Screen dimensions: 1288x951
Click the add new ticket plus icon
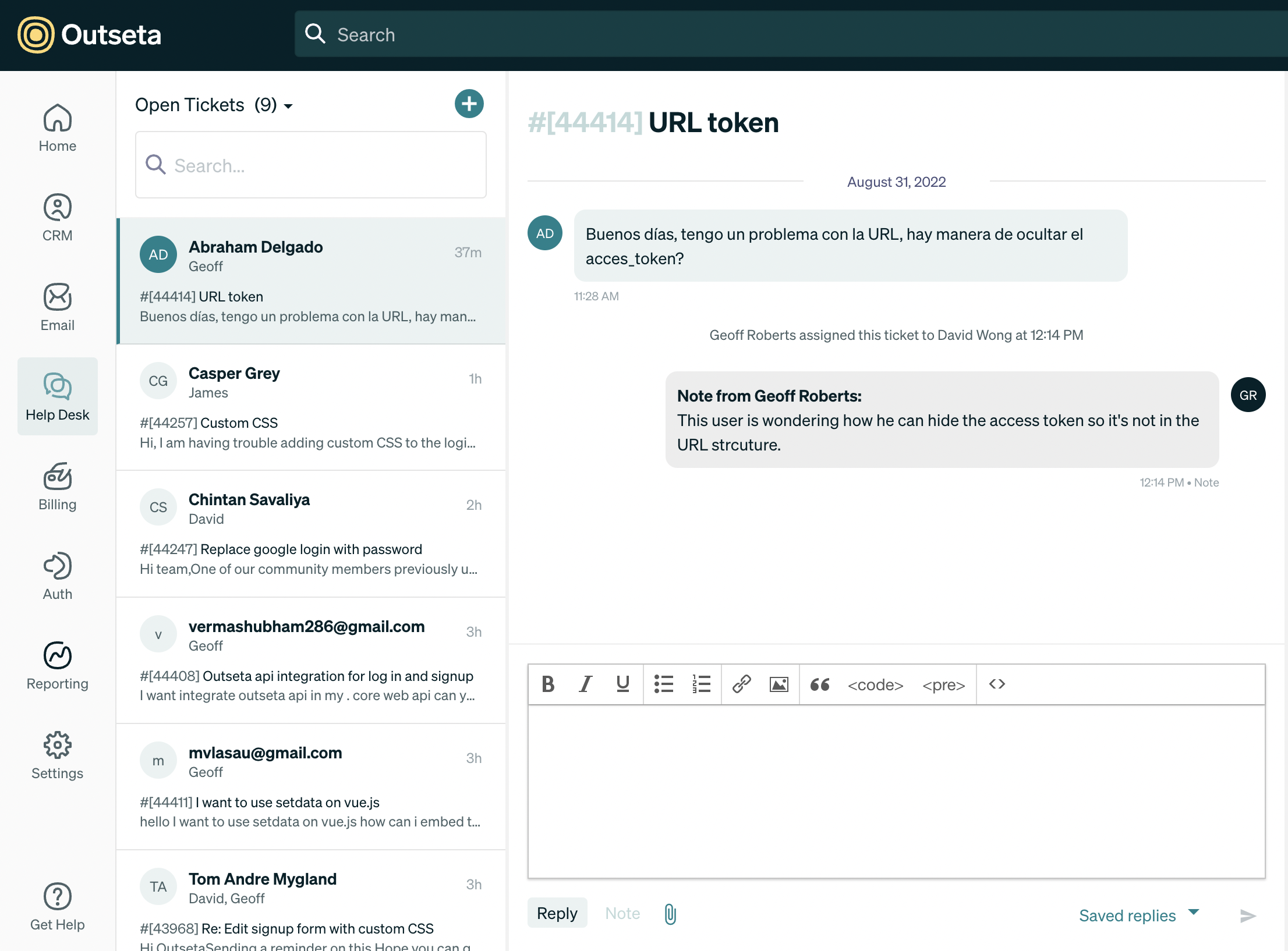click(469, 104)
